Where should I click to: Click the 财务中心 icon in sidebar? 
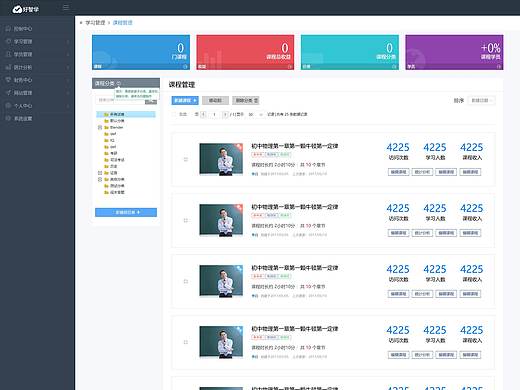point(8,80)
